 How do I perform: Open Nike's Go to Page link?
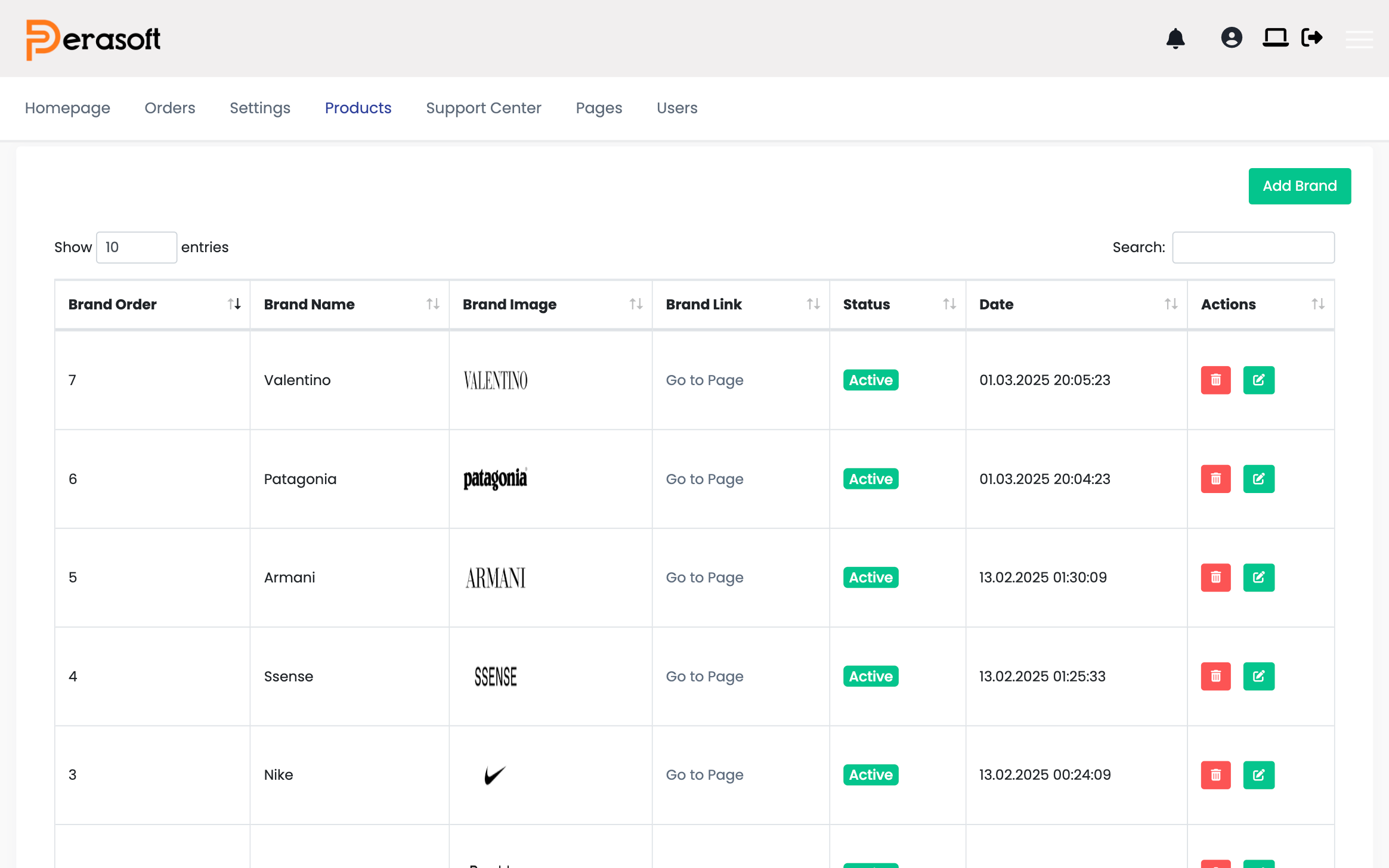704,775
